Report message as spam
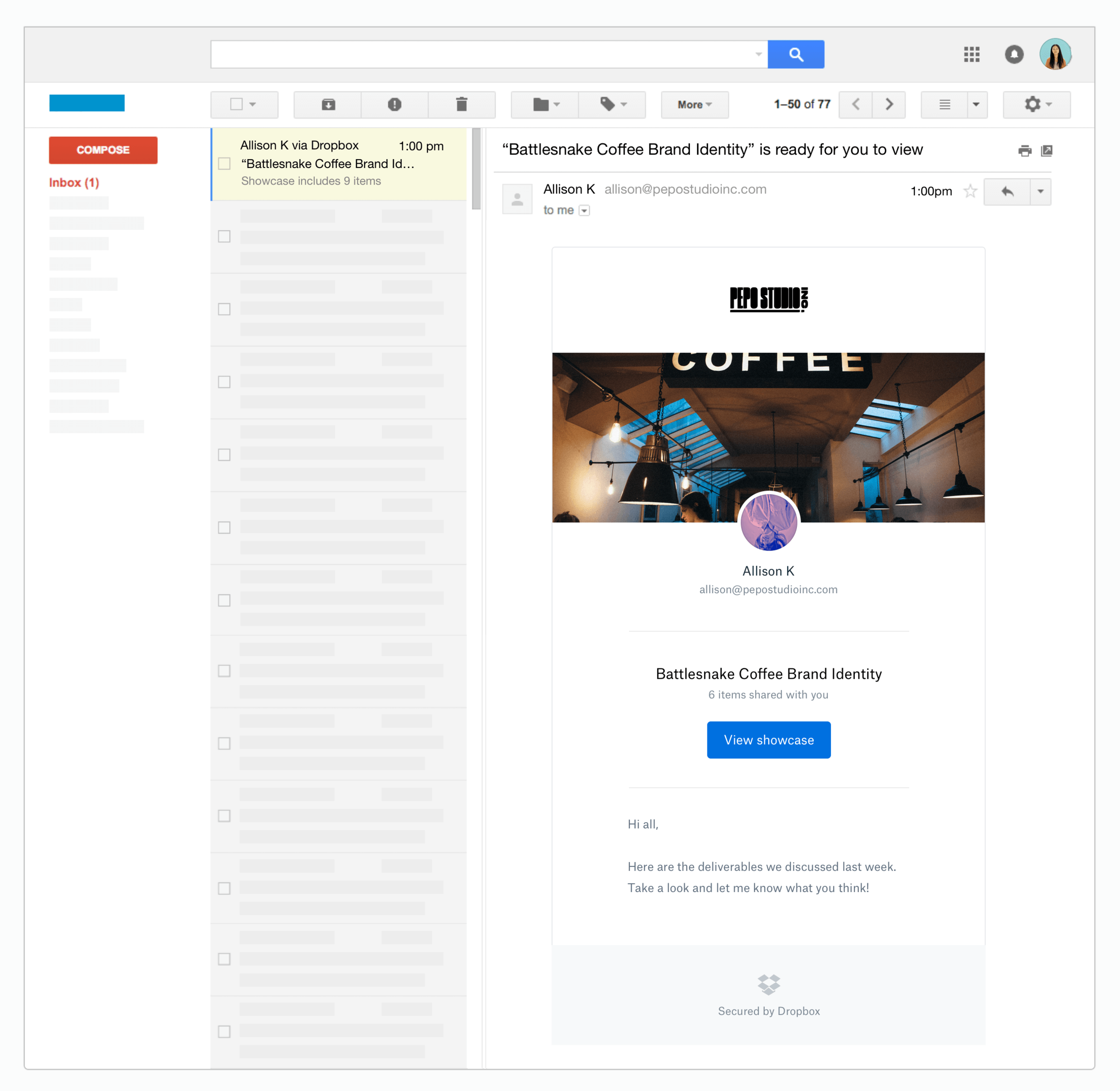Image resolution: width=1120 pixels, height=1091 pixels. (x=394, y=104)
